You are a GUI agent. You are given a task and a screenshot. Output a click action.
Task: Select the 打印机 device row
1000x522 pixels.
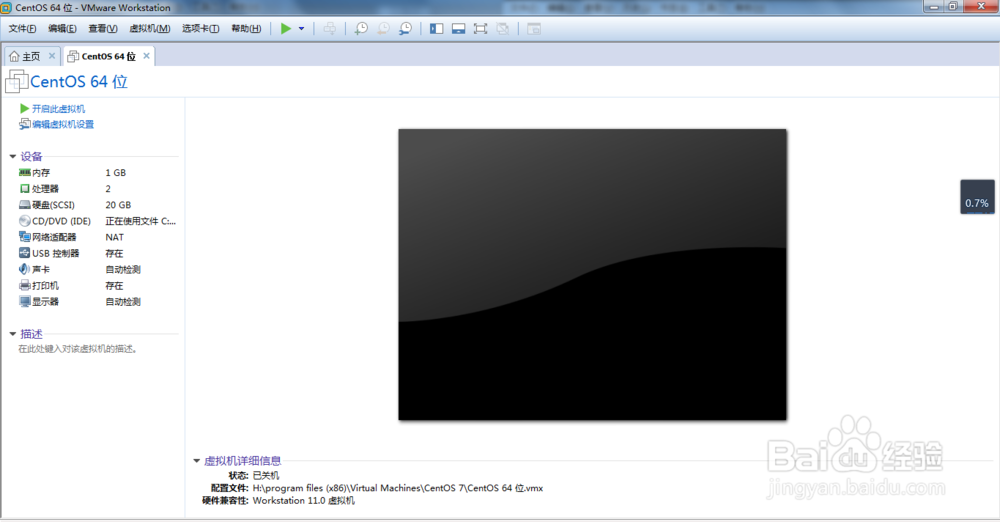pos(98,285)
